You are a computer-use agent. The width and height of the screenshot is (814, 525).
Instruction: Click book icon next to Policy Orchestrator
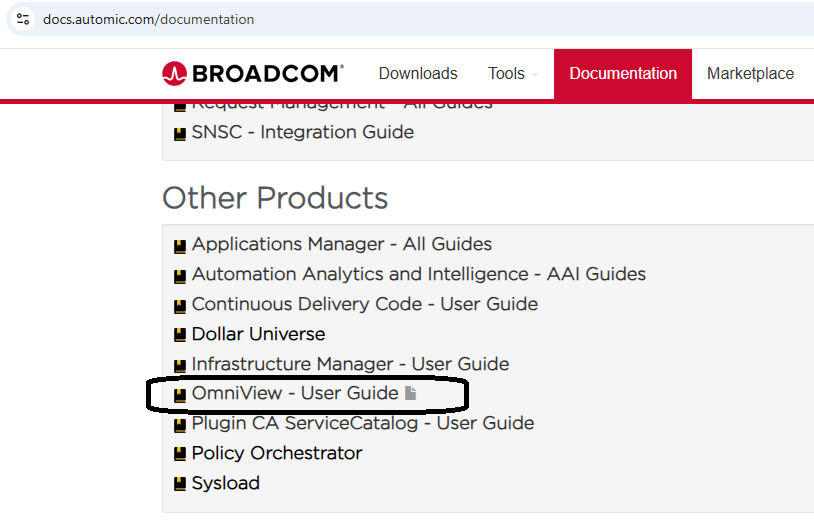[x=180, y=454]
